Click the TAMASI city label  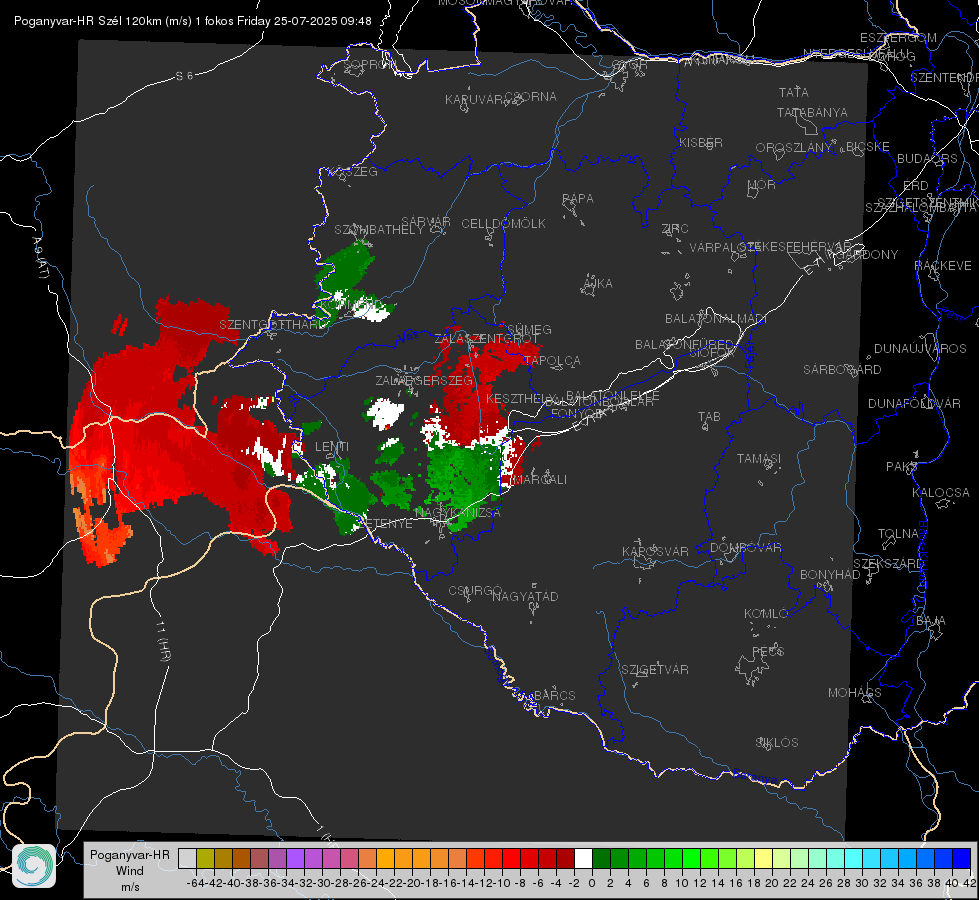[759, 458]
